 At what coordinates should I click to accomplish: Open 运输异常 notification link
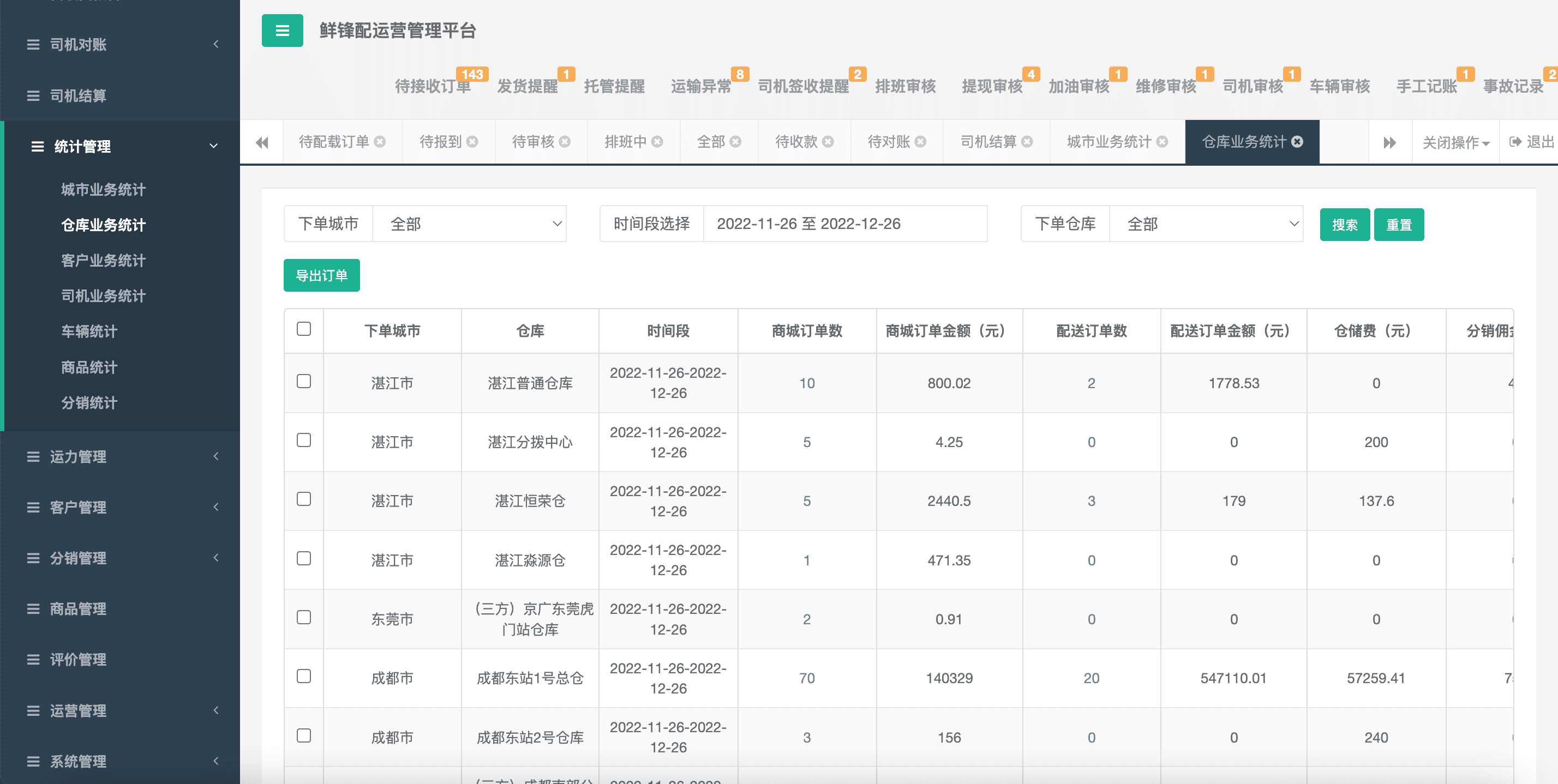(701, 87)
